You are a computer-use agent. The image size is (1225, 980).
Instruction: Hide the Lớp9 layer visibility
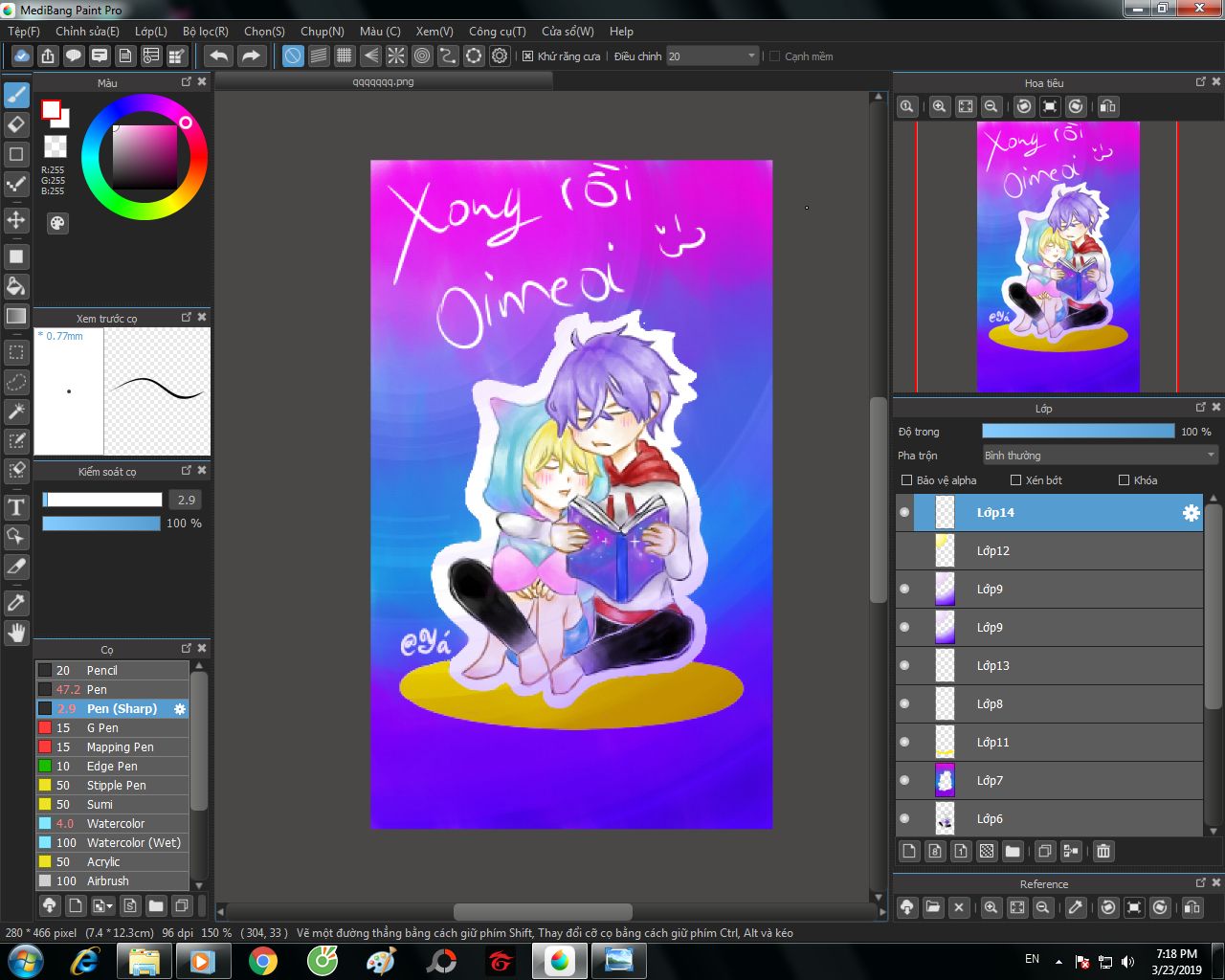[904, 590]
